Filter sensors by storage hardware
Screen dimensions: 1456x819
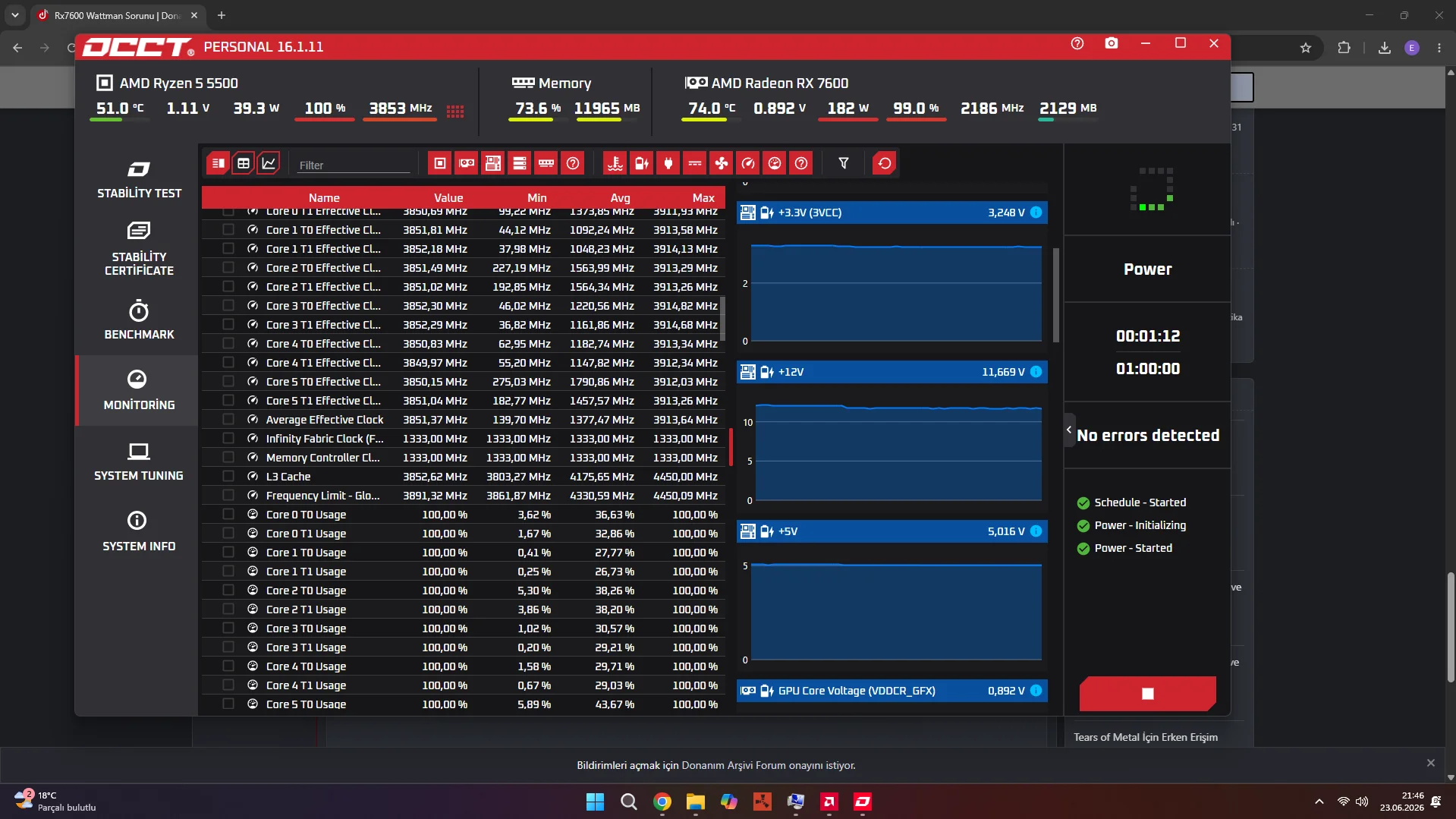coord(520,163)
